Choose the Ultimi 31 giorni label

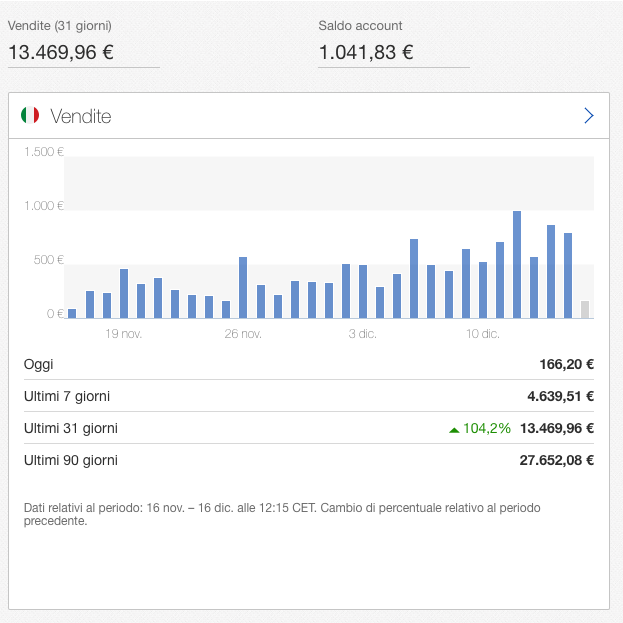tap(71, 428)
